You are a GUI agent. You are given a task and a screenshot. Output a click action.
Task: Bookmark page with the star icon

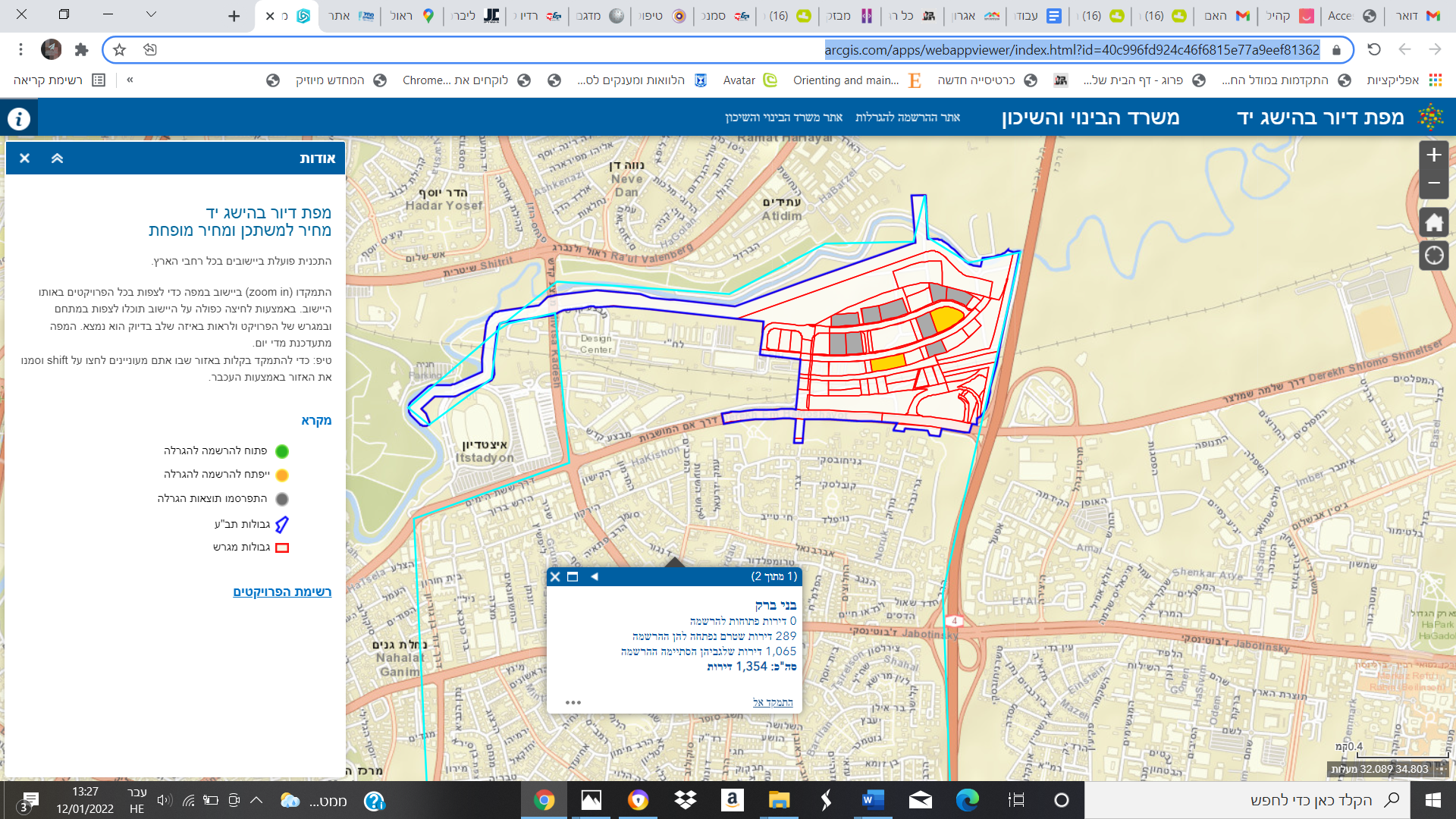click(x=119, y=50)
